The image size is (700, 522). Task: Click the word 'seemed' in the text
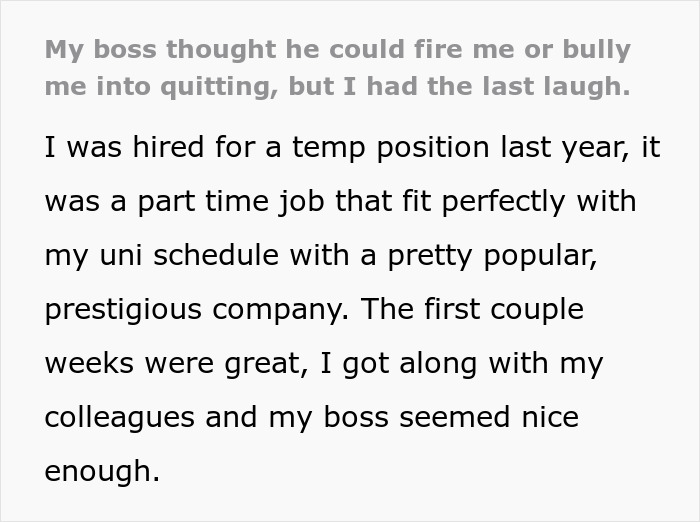tap(454, 417)
